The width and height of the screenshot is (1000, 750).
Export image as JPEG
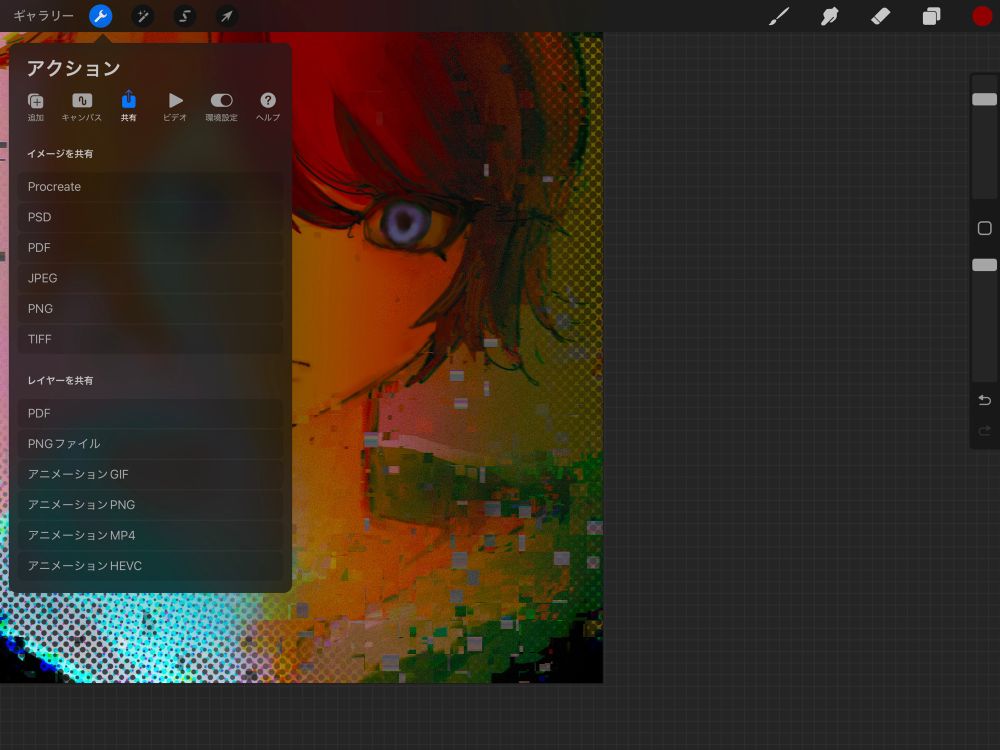(x=150, y=278)
